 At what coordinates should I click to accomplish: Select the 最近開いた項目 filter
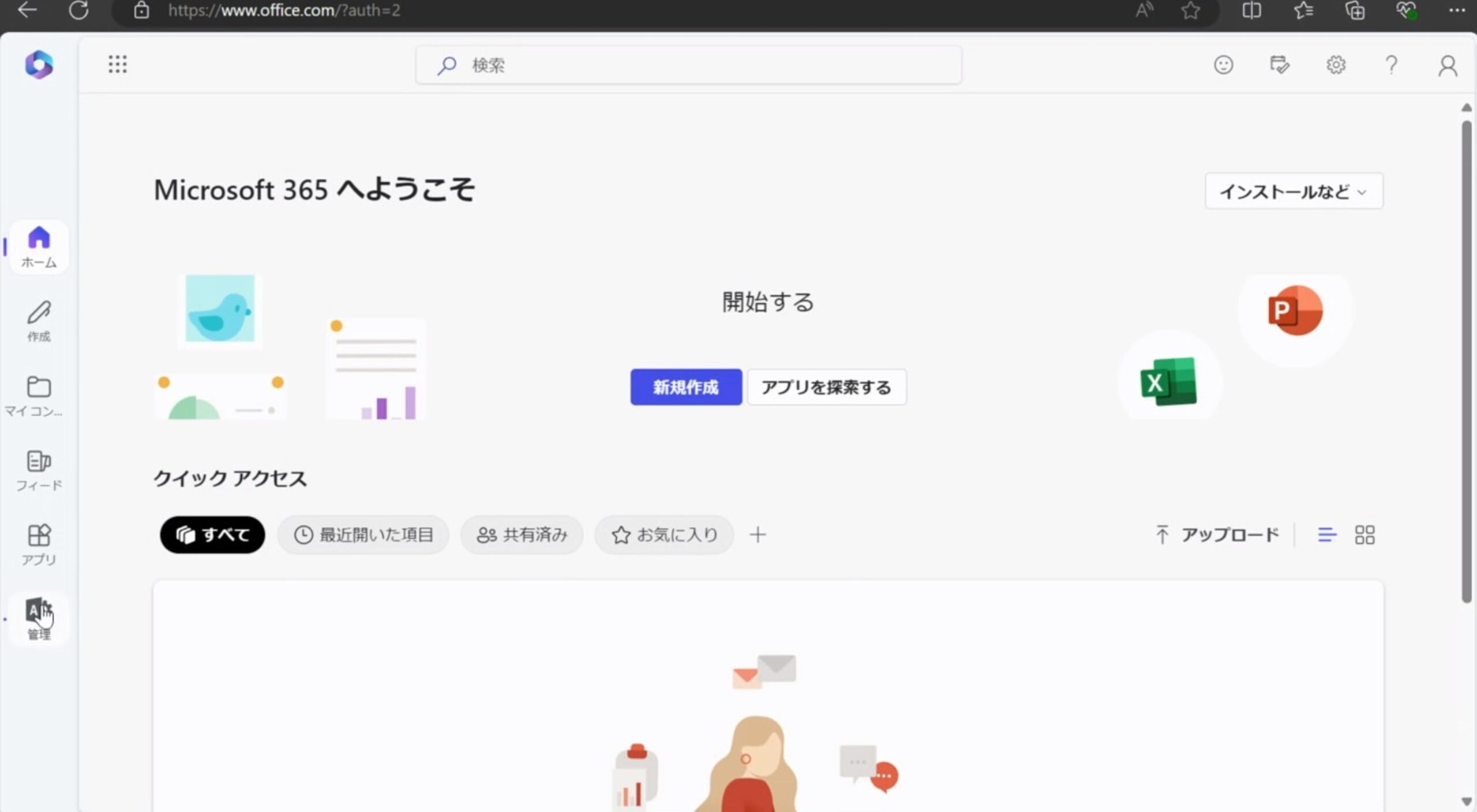363,535
